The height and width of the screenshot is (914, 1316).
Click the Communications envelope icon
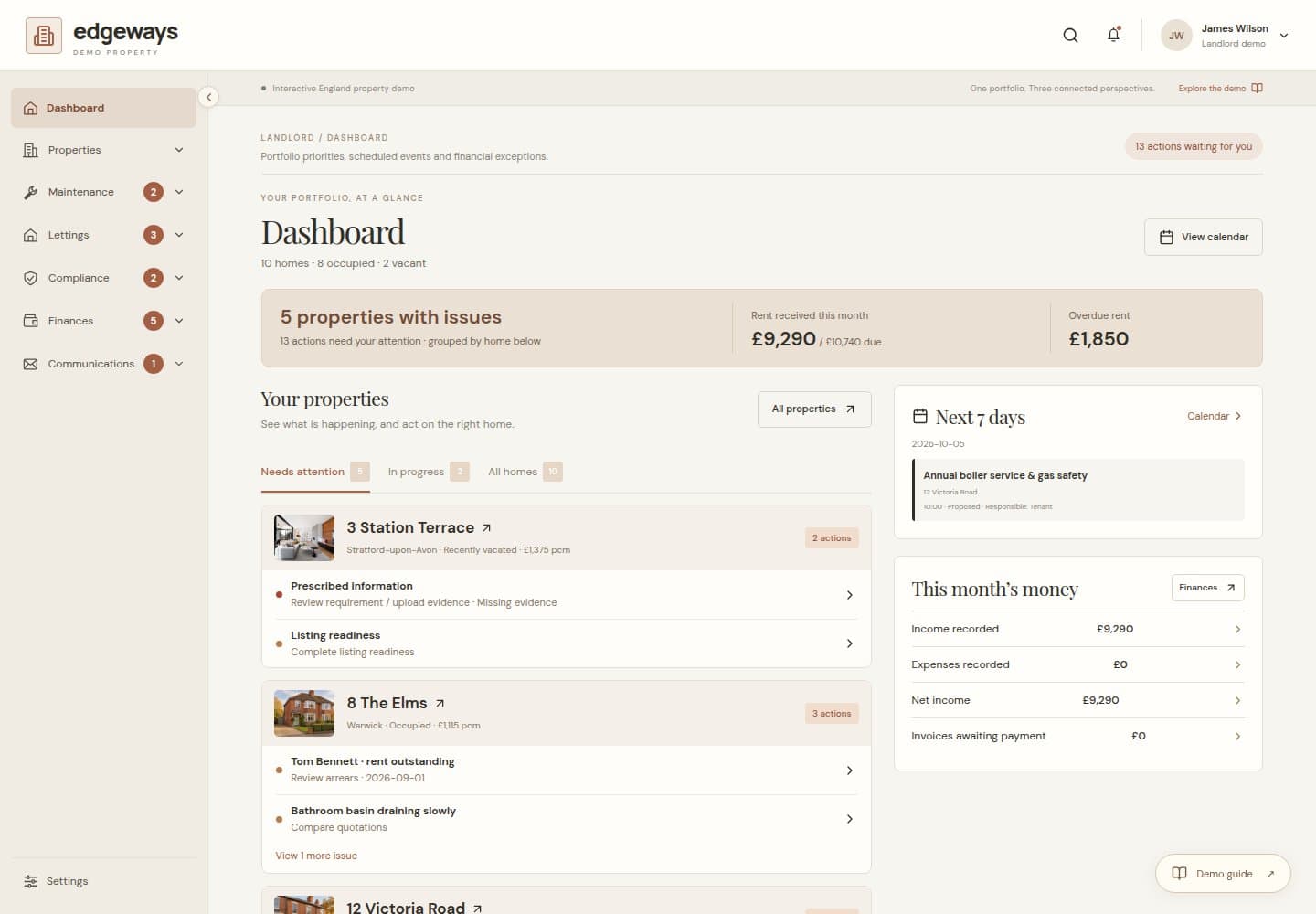click(30, 364)
